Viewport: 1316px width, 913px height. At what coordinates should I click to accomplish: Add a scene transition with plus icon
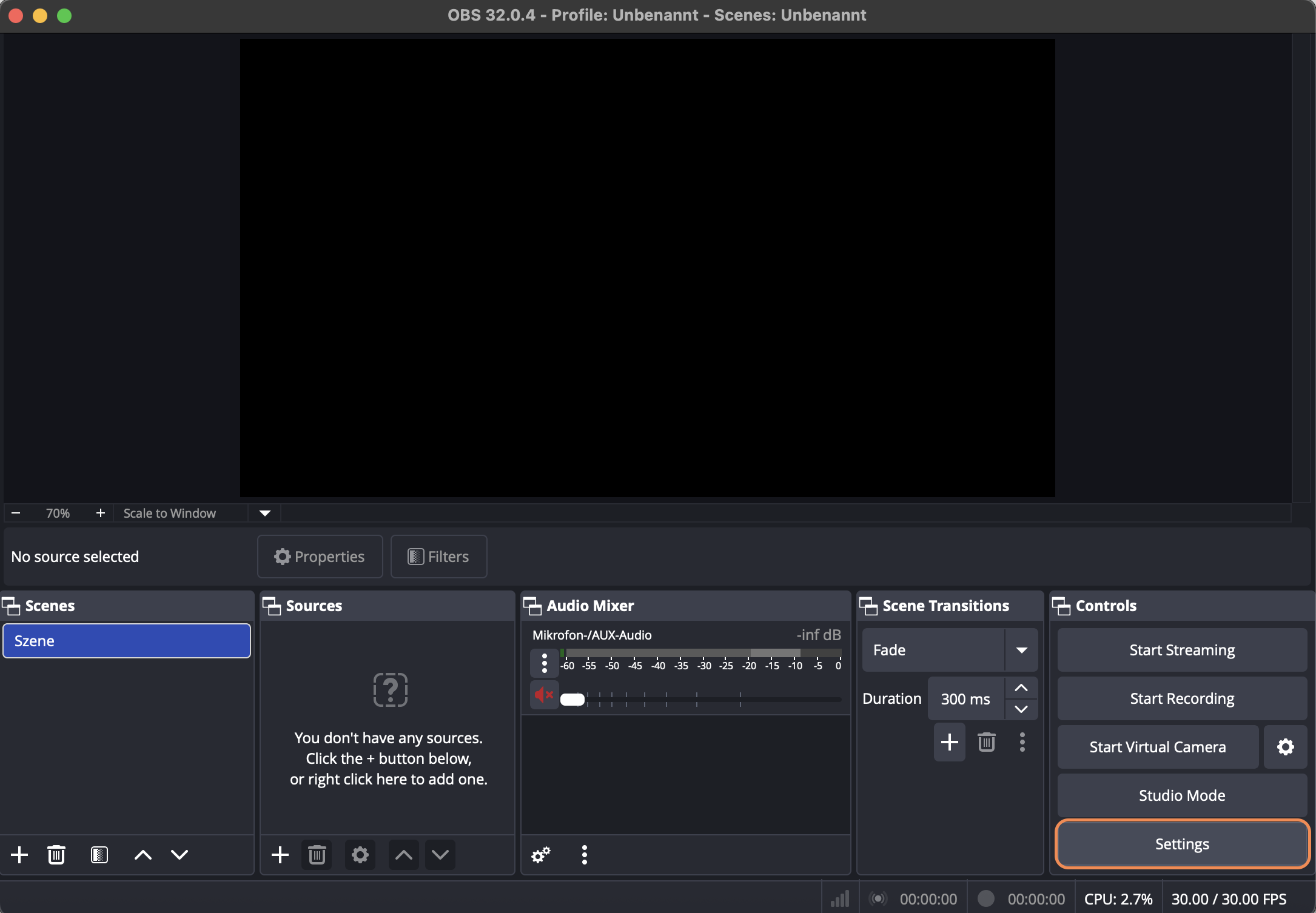[950, 742]
